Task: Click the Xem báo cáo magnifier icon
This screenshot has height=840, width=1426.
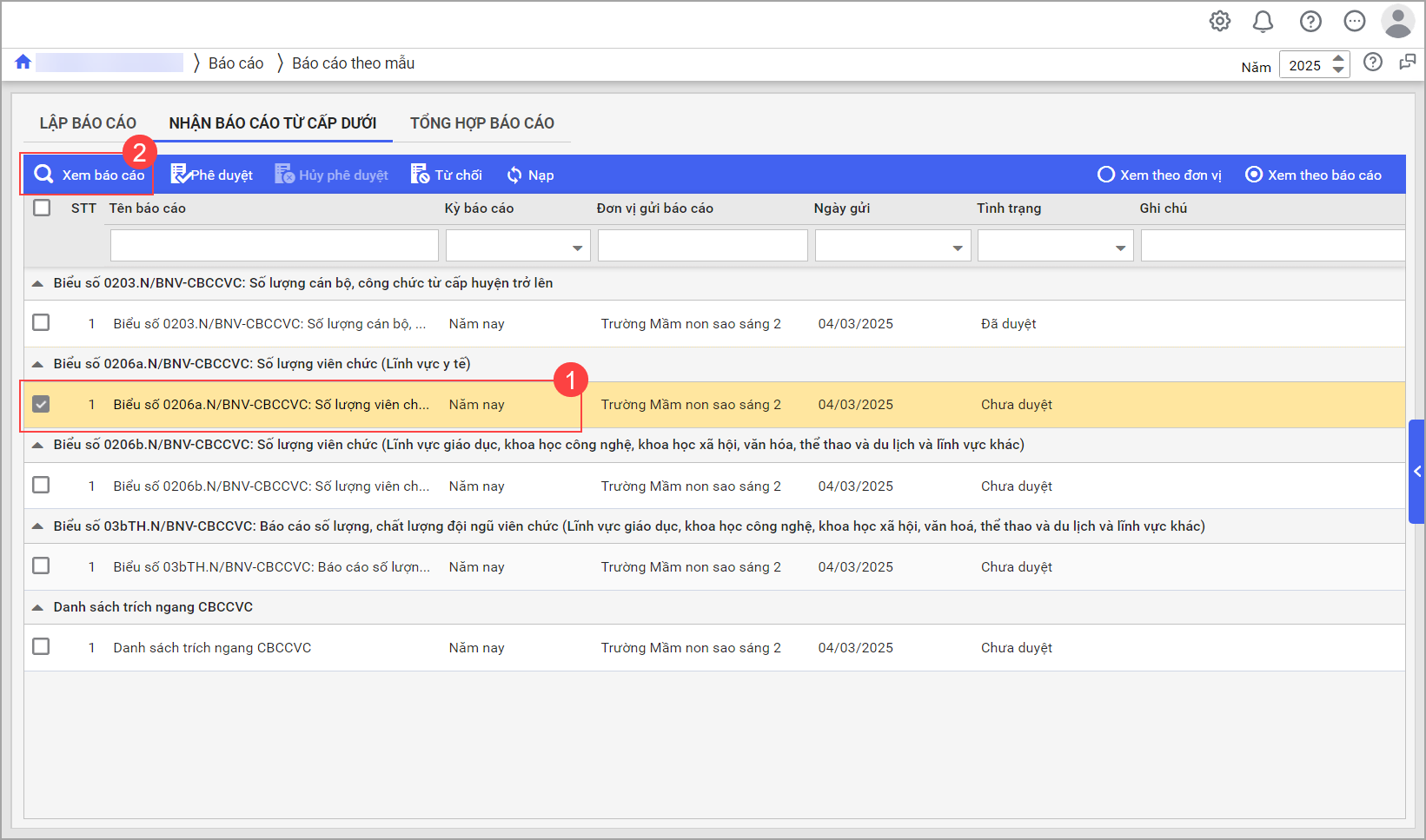Action: pos(43,175)
